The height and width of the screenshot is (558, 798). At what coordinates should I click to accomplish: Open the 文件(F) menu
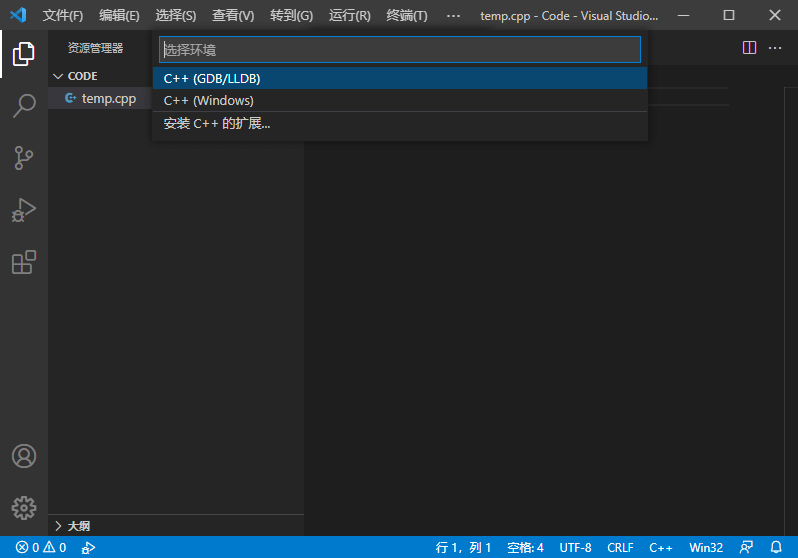[x=63, y=16]
